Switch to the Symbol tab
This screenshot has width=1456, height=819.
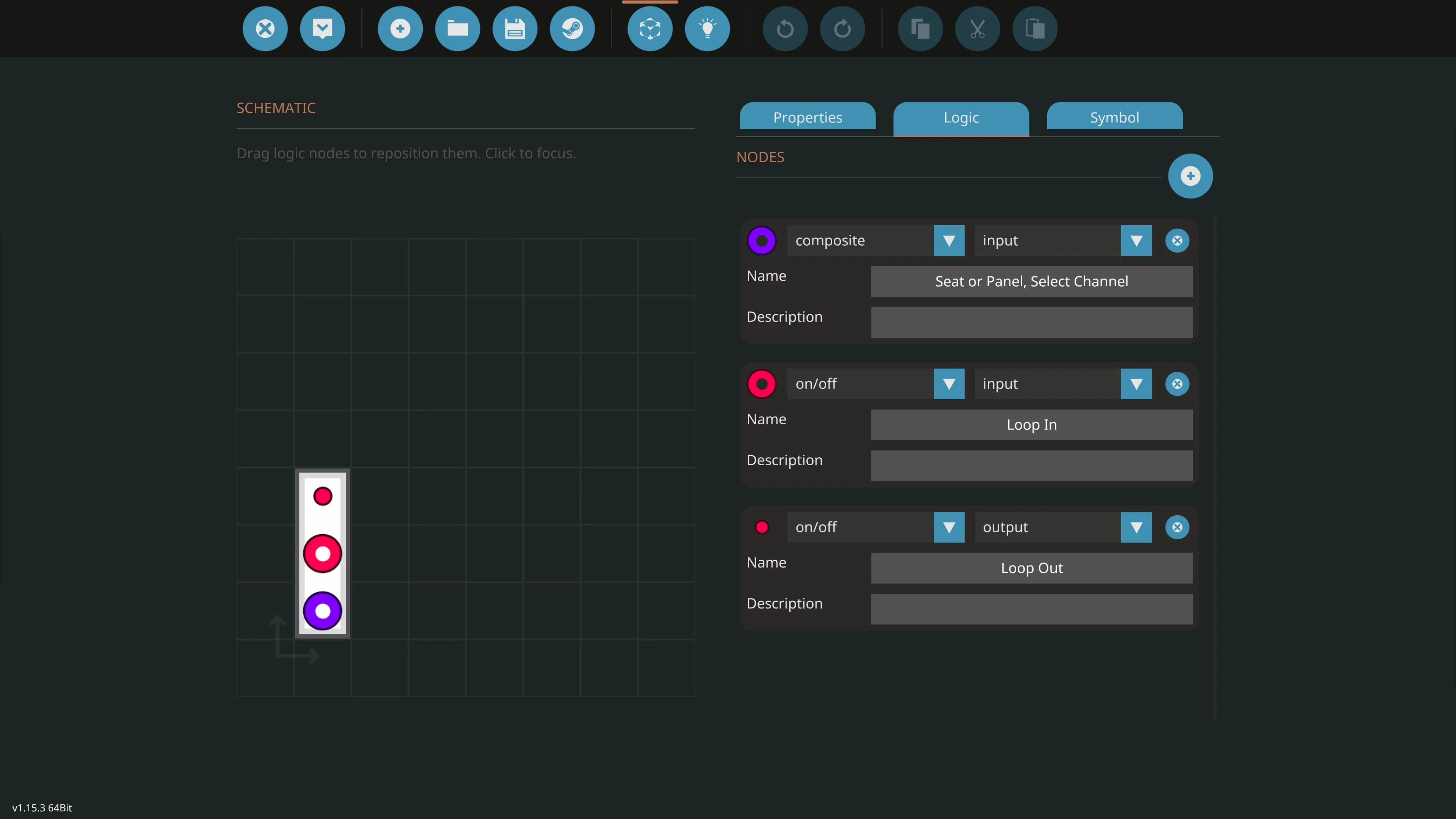point(1114,117)
